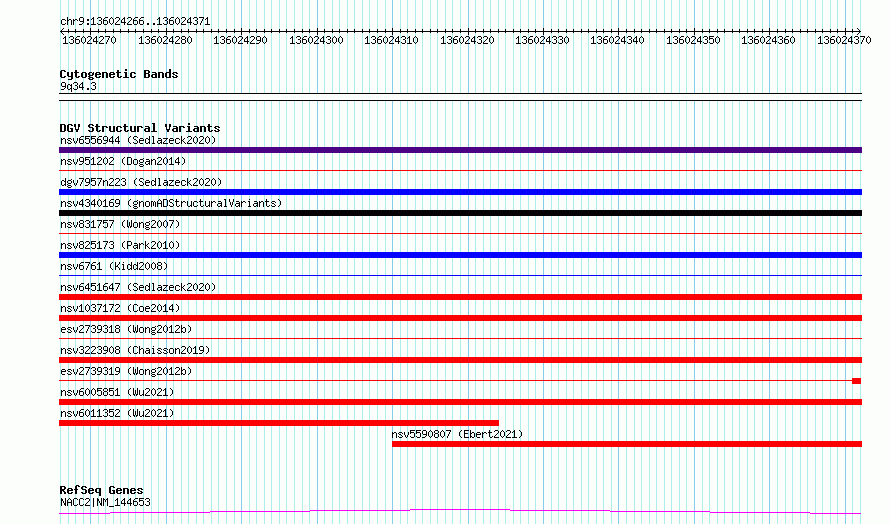Image resolution: width=890 pixels, height=524 pixels.
Task: Open variant nsv825173 (Park2010) label
Action: pyautogui.click(x=120, y=245)
